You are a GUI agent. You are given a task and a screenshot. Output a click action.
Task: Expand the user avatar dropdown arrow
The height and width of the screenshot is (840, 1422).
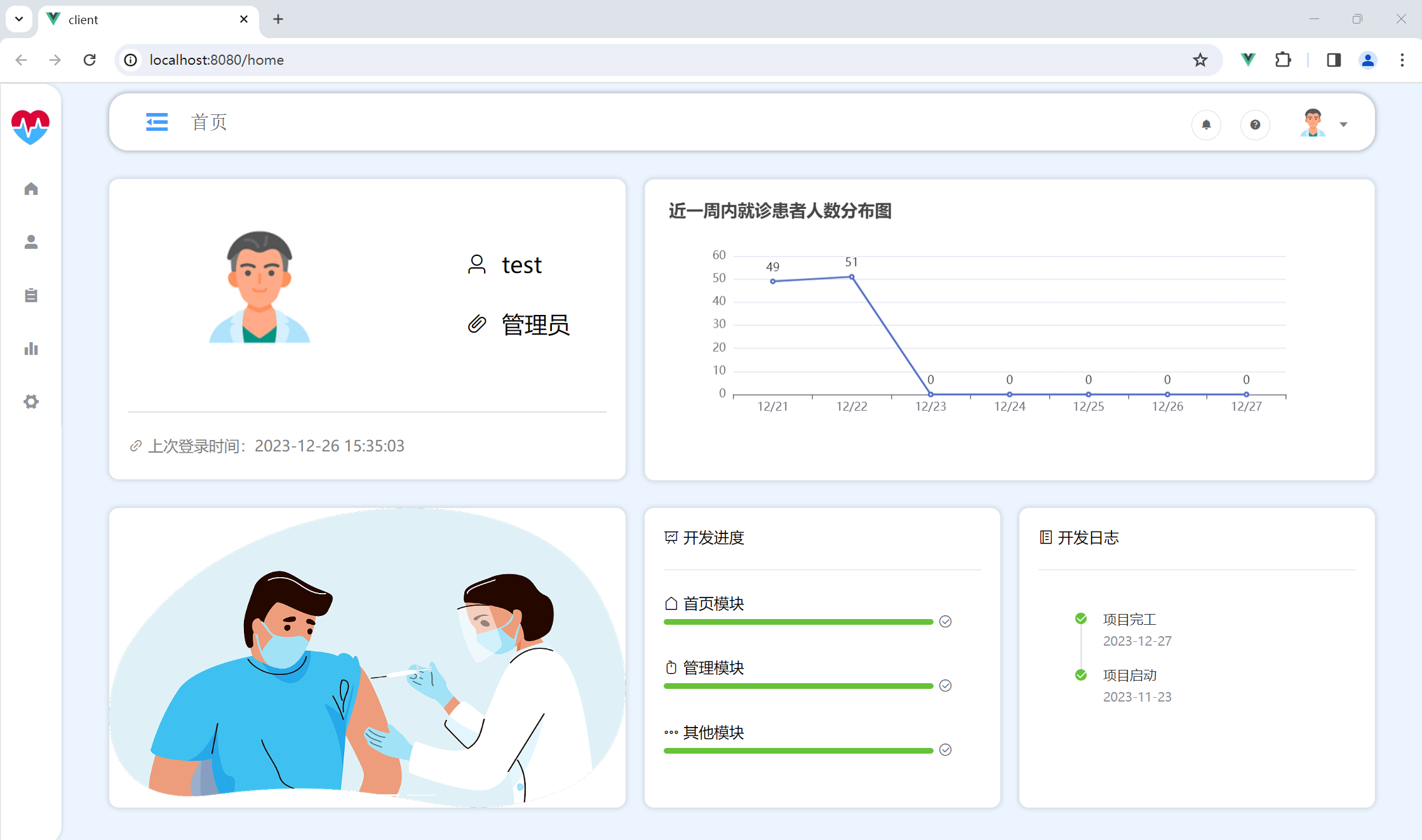(x=1343, y=124)
